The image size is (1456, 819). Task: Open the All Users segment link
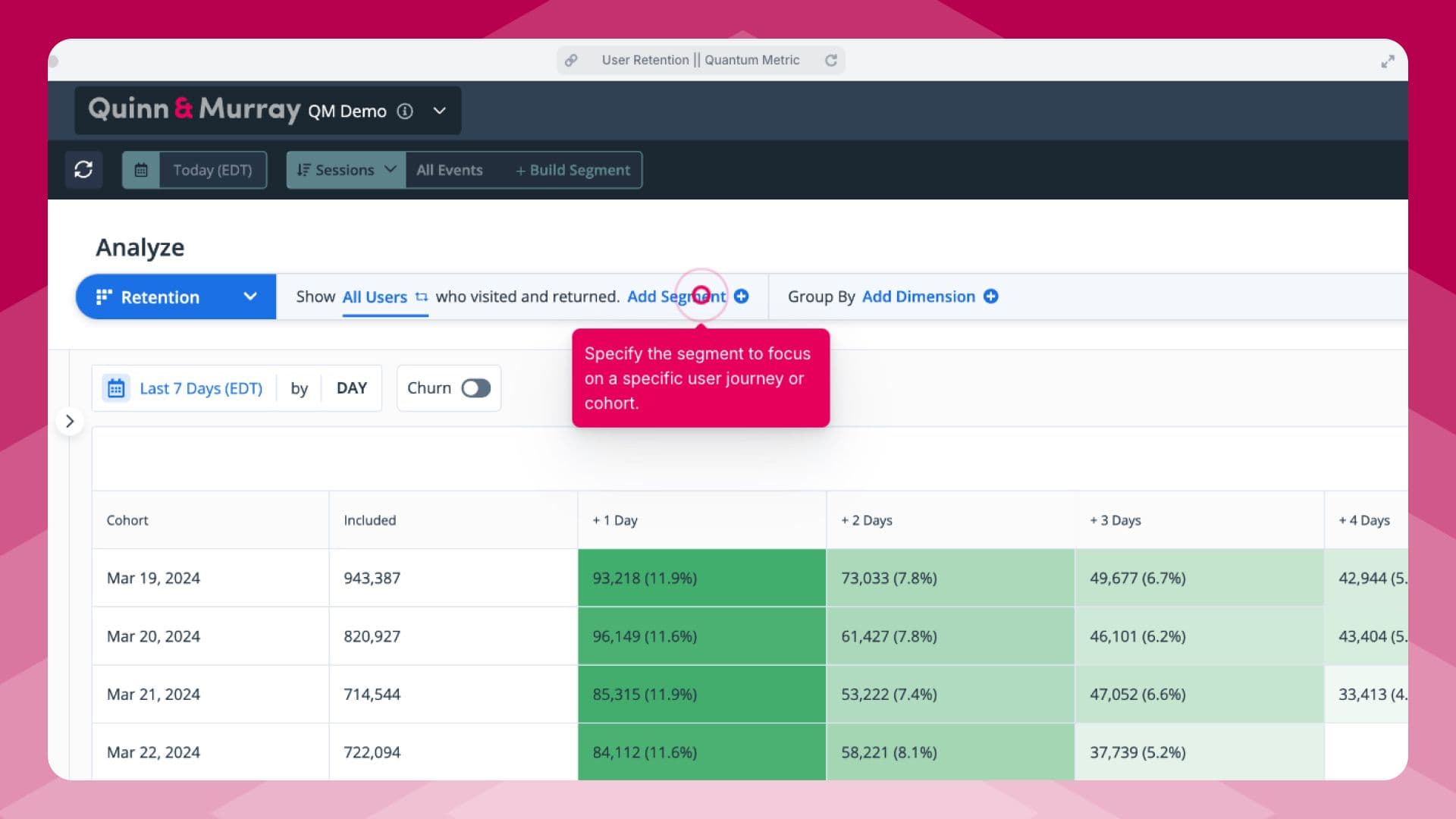coord(375,297)
